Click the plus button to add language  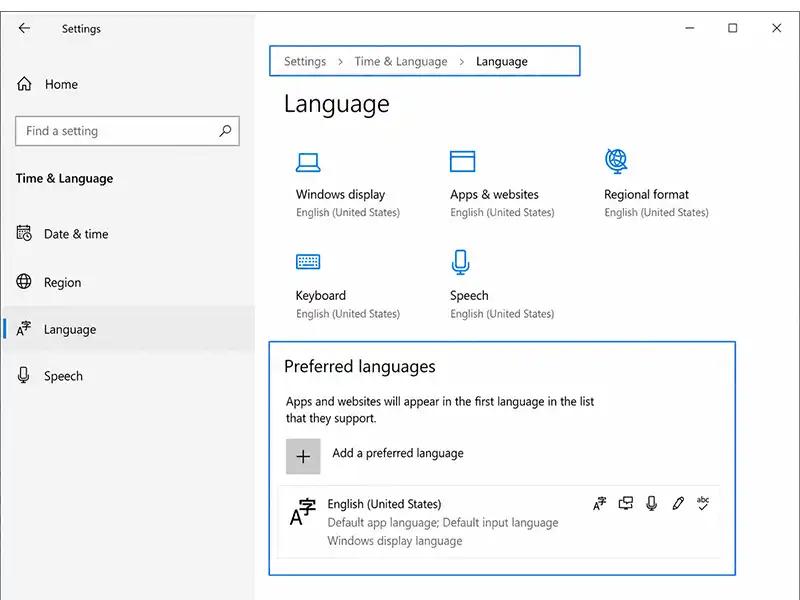(x=303, y=456)
